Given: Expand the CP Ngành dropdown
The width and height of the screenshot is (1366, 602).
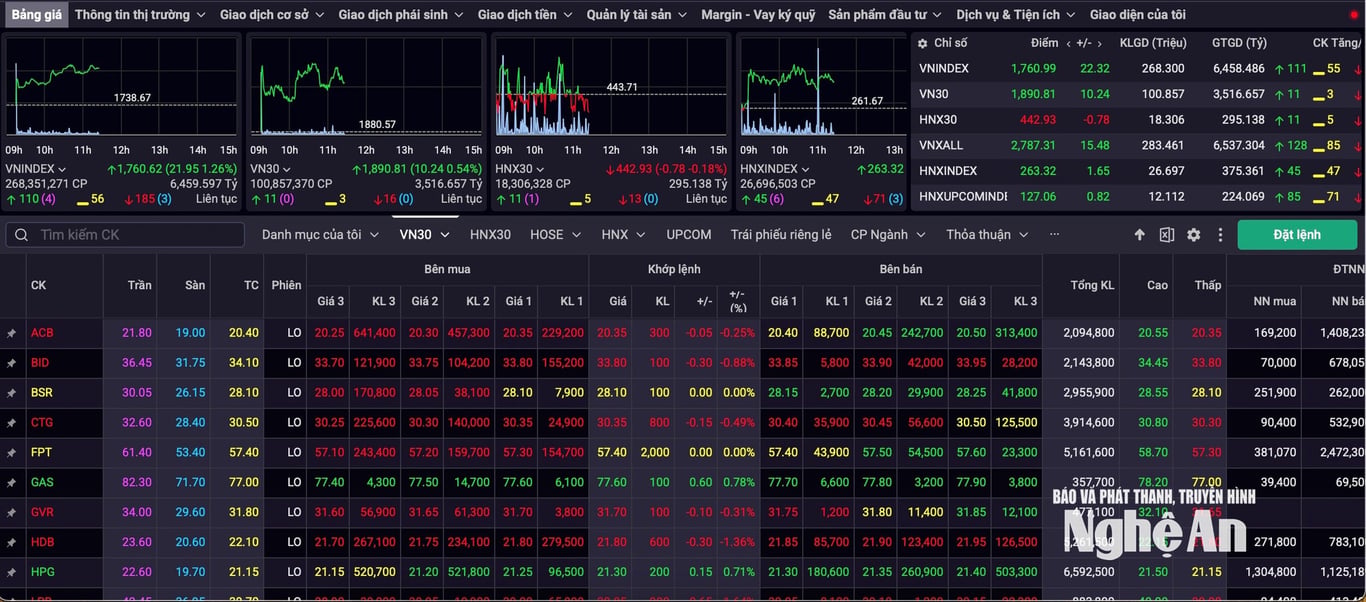Looking at the screenshot, I should (888, 235).
